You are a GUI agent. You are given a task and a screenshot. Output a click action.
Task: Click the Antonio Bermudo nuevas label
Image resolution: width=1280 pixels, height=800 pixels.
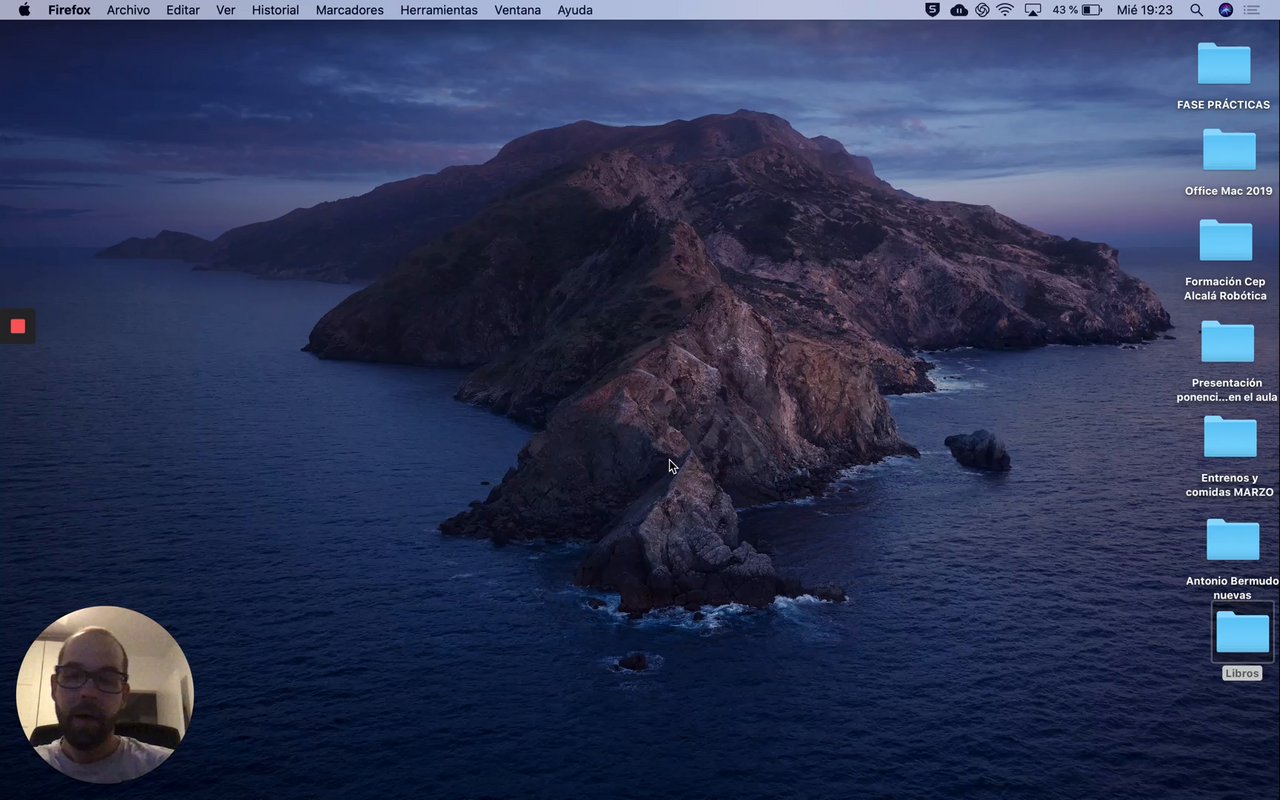tap(1232, 588)
